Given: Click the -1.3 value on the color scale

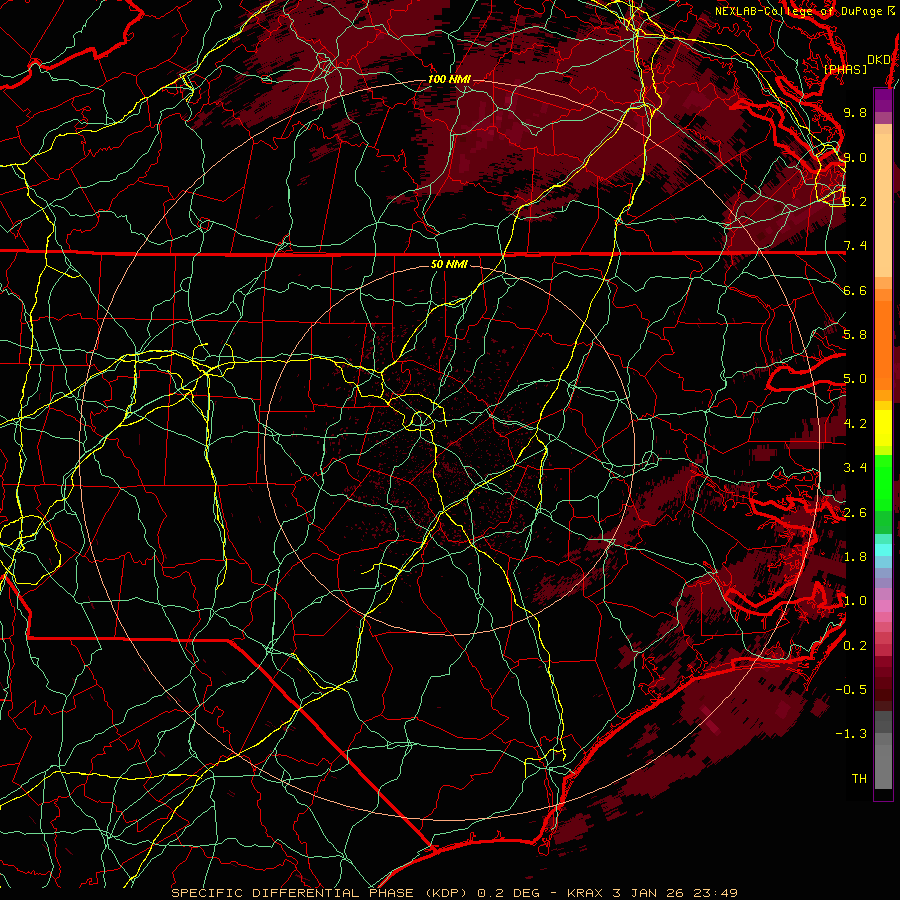Looking at the screenshot, I should click(851, 734).
